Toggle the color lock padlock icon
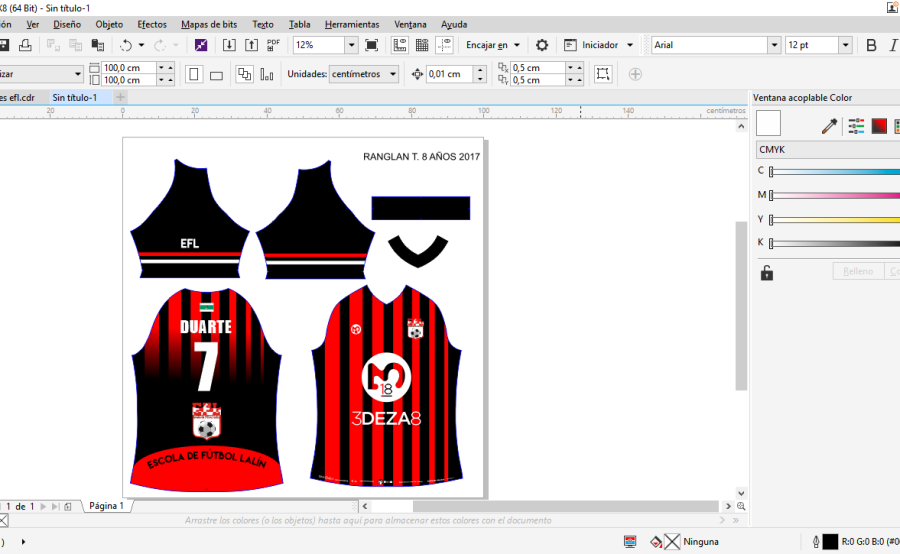 click(767, 273)
